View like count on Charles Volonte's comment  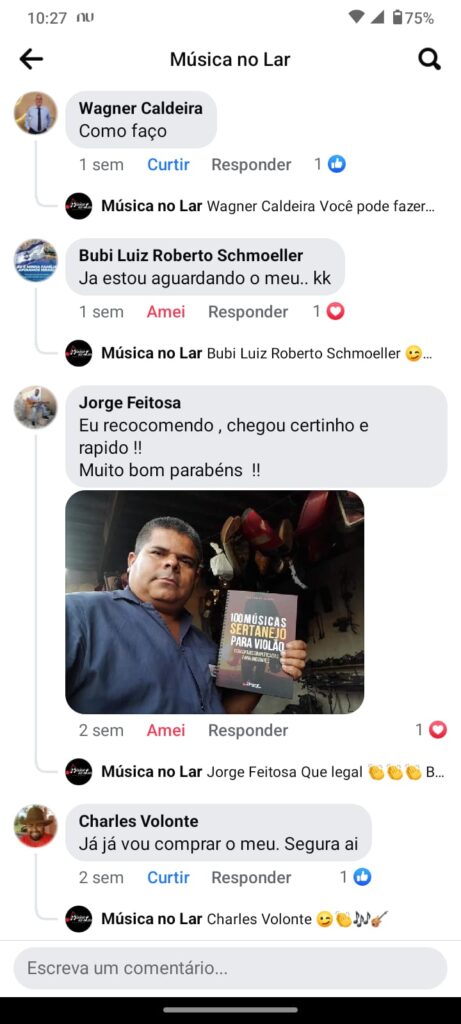point(355,877)
